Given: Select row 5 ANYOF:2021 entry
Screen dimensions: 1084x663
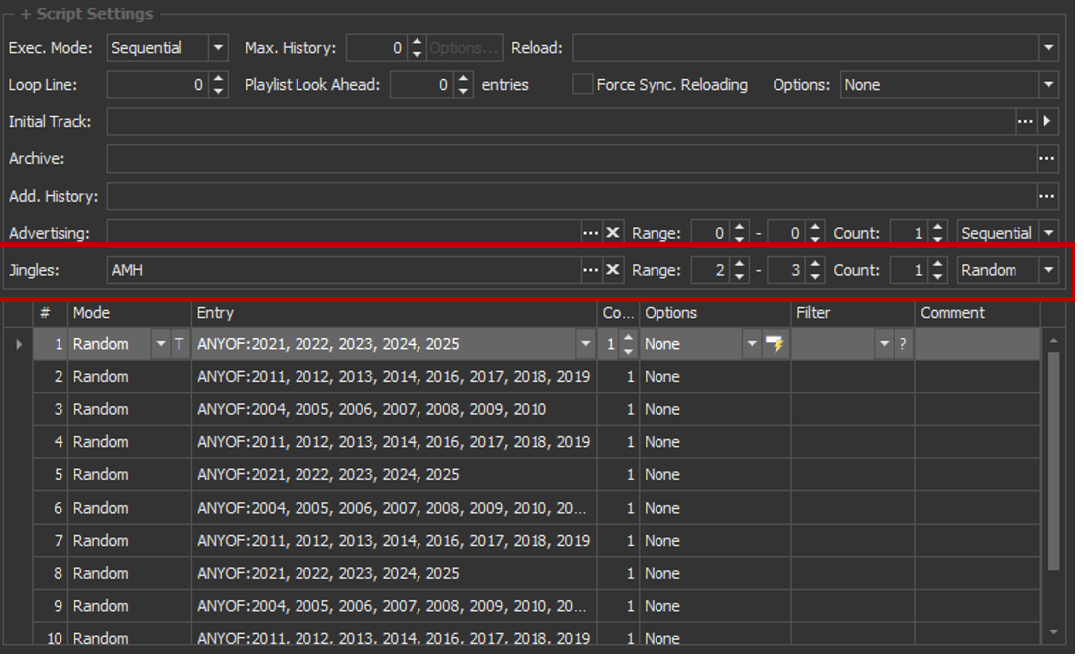Looking at the screenshot, I should (x=328, y=475).
